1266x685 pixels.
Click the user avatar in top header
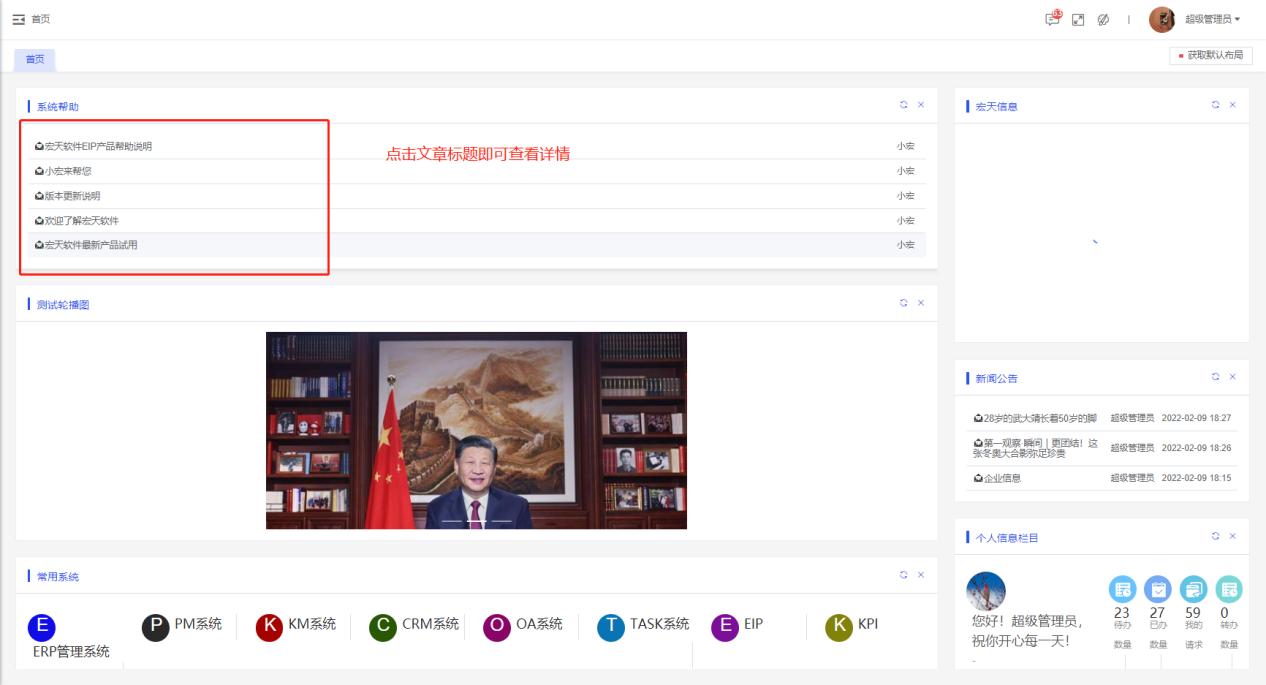point(1162,19)
